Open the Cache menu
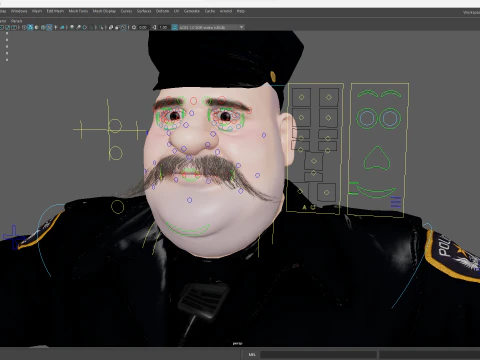This screenshot has width=480, height=360. 210,11
